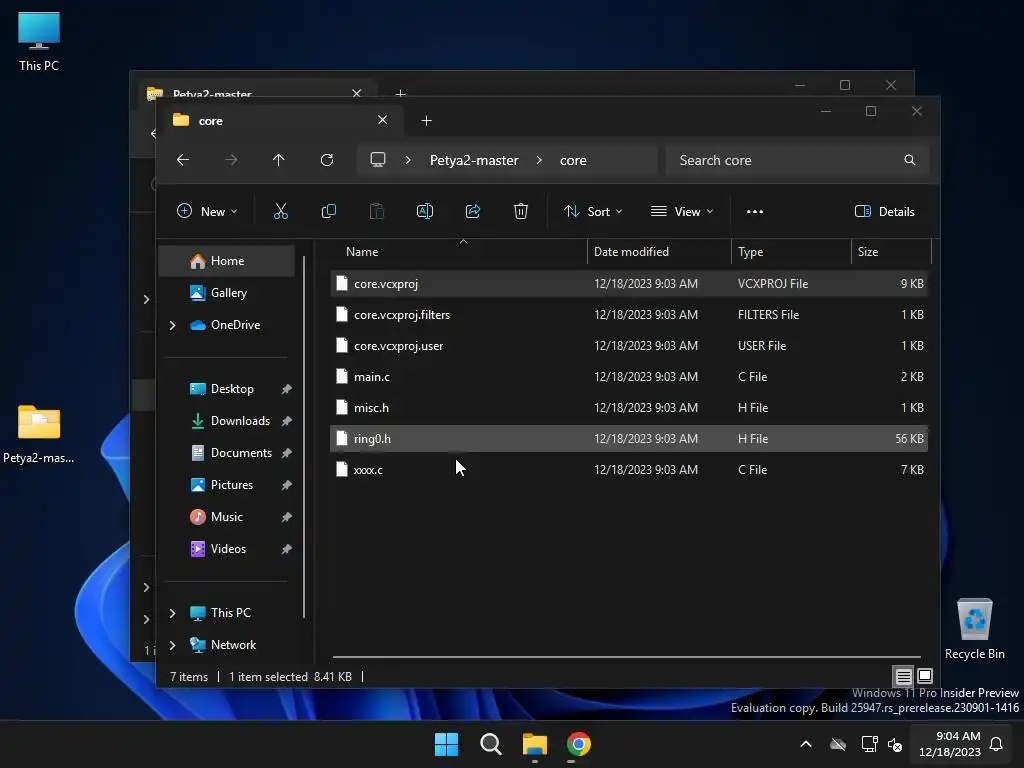The height and width of the screenshot is (768, 1024).
Task: Select the core.vcxproj.filters file
Action: pos(628,315)
